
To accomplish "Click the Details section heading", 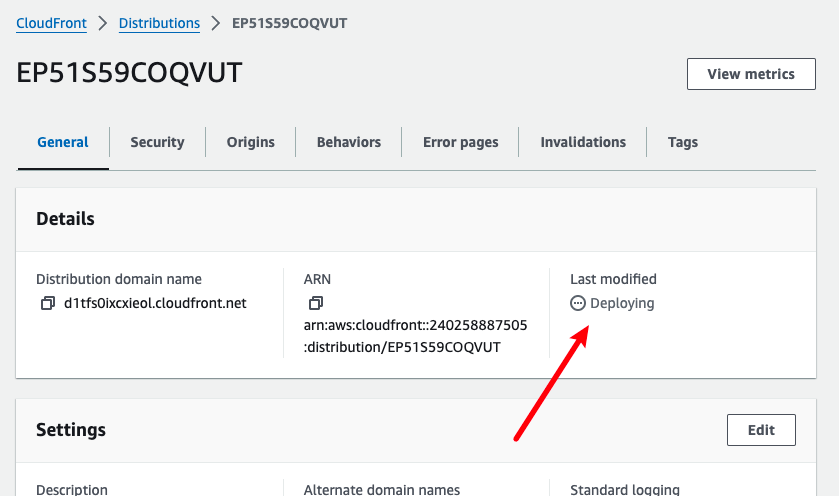I will [x=65, y=219].
